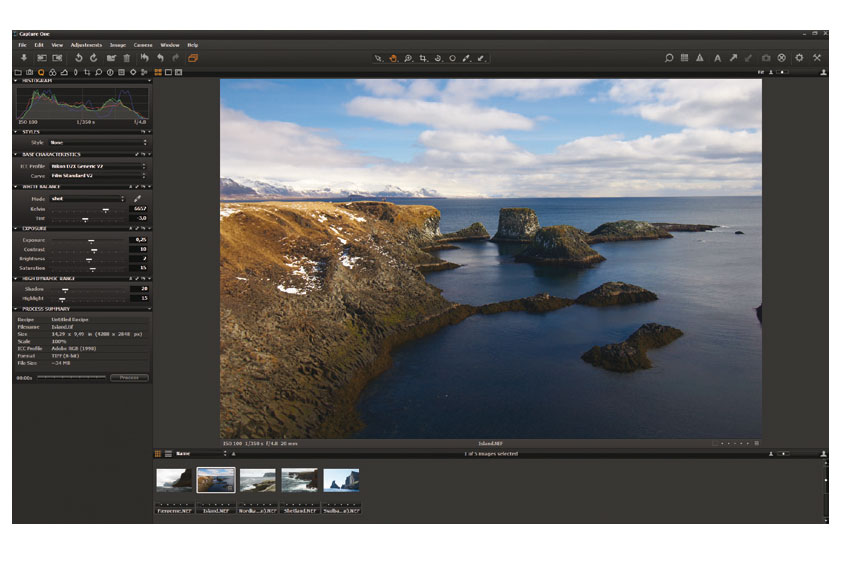
Task: Collapse the Histogram panel section
Action: [16, 81]
